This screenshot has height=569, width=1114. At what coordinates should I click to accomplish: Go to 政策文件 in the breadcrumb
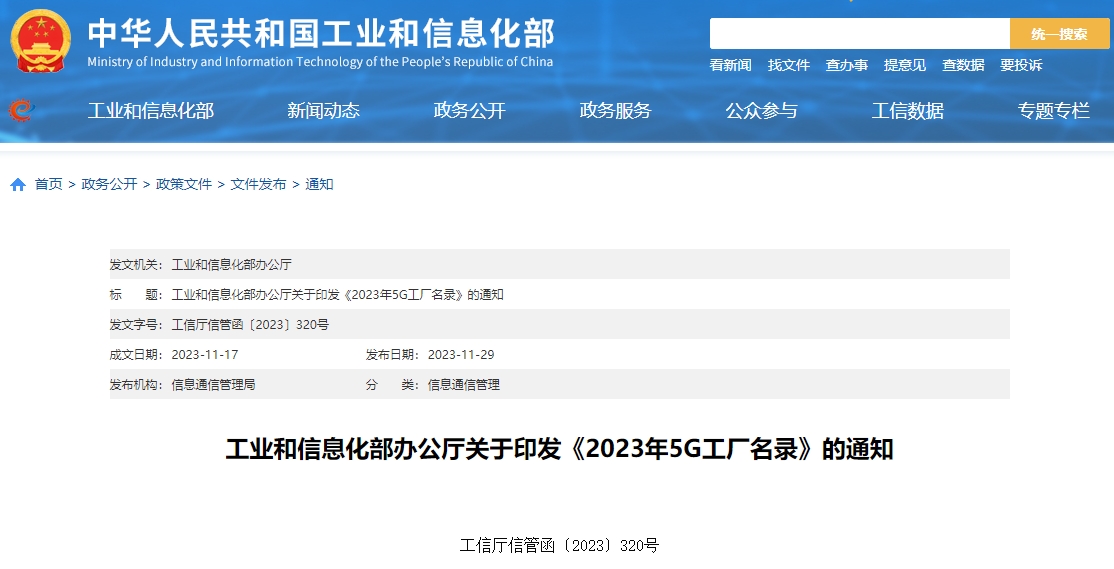(184, 184)
